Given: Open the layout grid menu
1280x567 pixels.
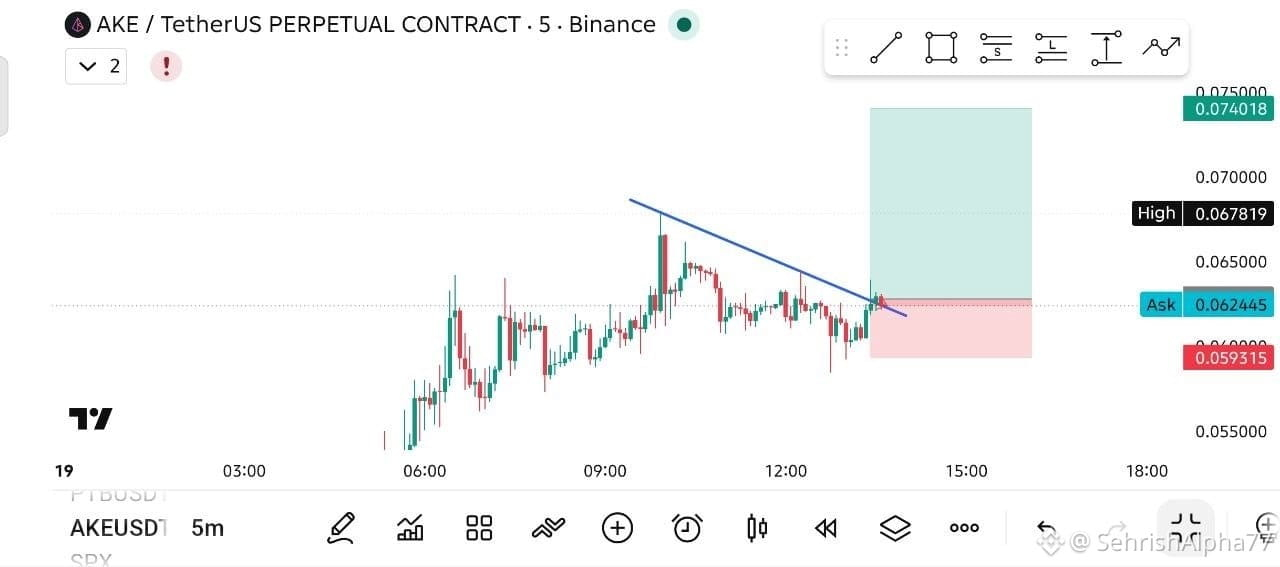Looking at the screenshot, I should (x=479, y=528).
